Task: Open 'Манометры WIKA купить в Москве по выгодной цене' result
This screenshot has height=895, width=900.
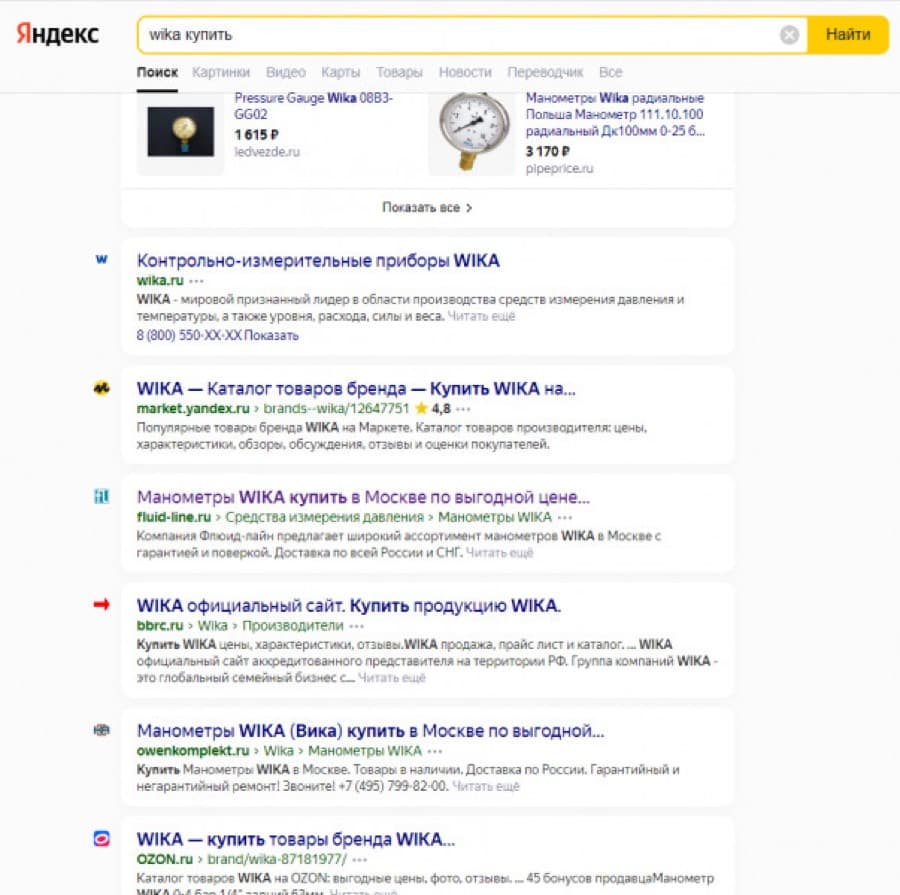Action: click(363, 497)
